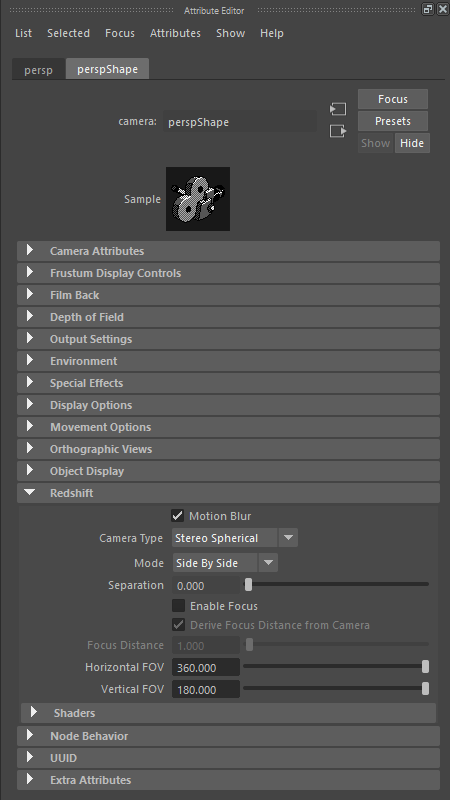450x800 pixels.
Task: Open the Mode dropdown arrow
Action: click(268, 563)
